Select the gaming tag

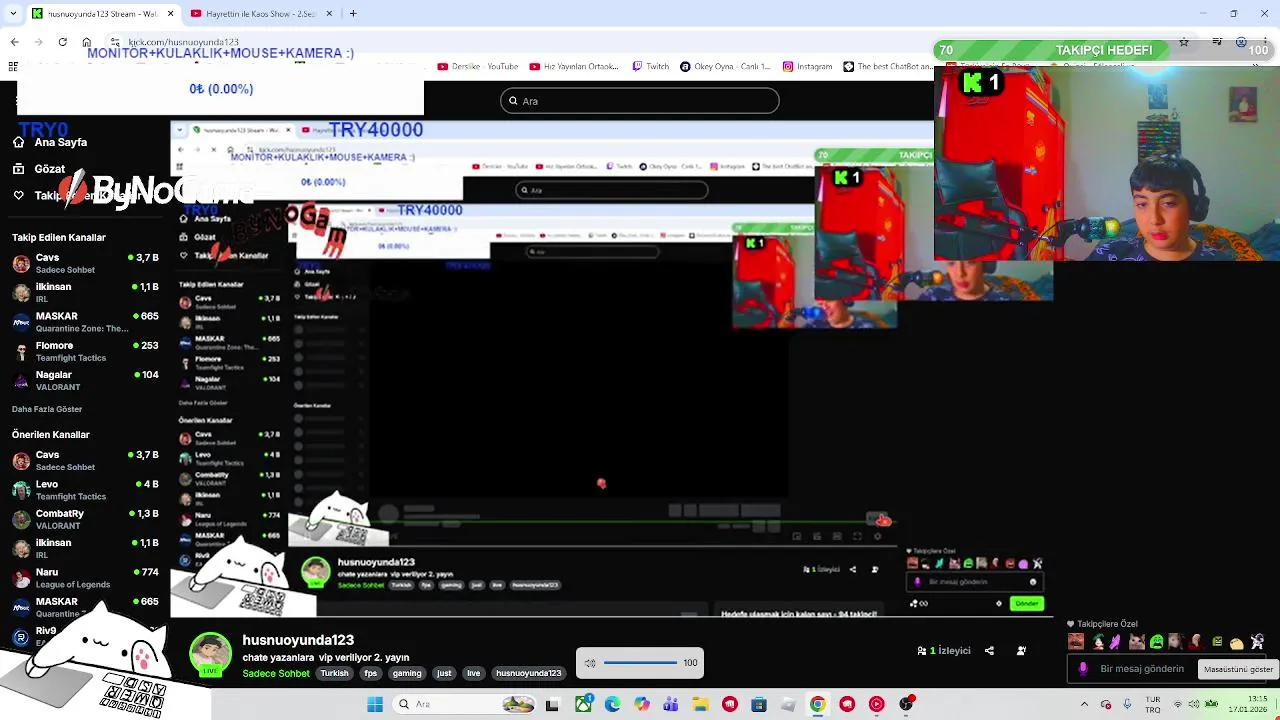click(407, 673)
